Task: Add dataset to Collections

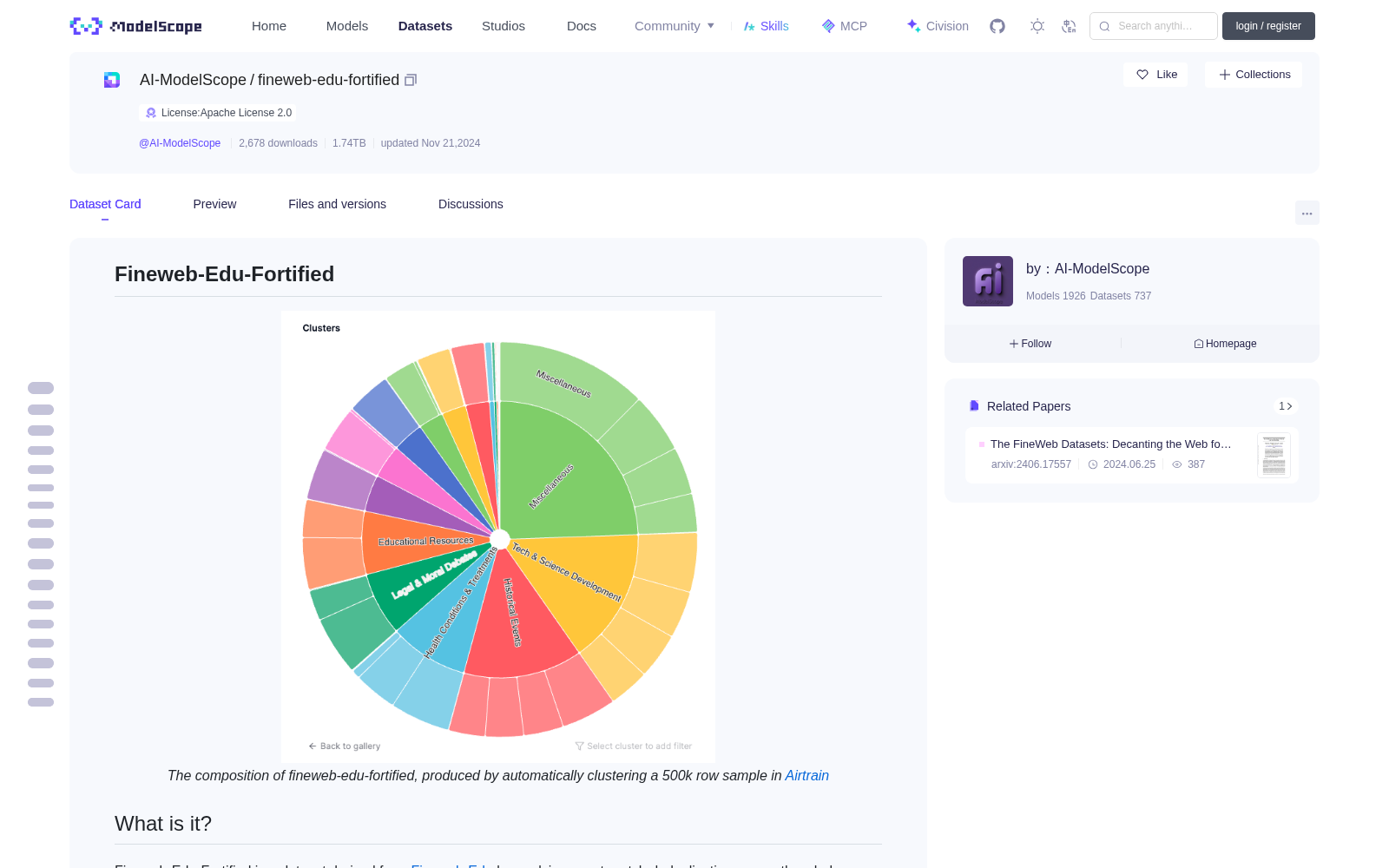Action: coord(1254,75)
